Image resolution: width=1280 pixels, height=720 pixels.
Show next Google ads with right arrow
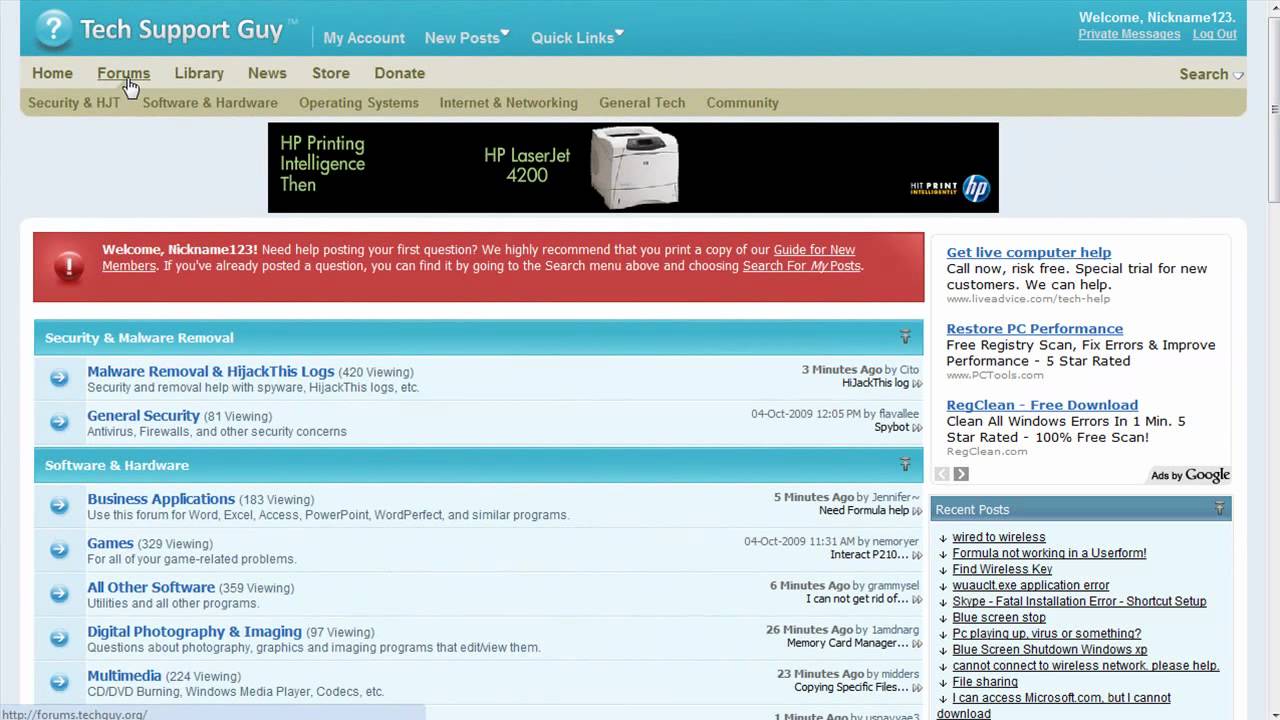pyautogui.click(x=961, y=474)
